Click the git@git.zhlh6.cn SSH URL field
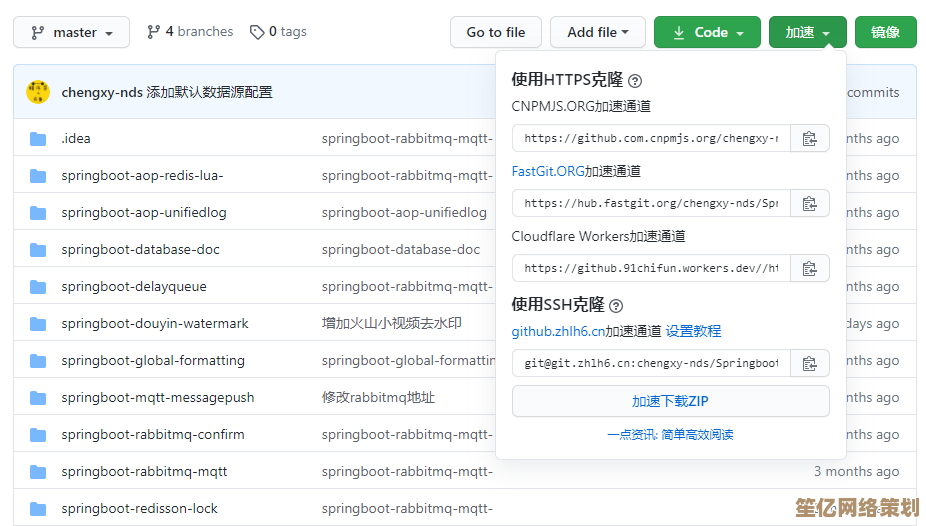The height and width of the screenshot is (526, 926). click(x=651, y=363)
